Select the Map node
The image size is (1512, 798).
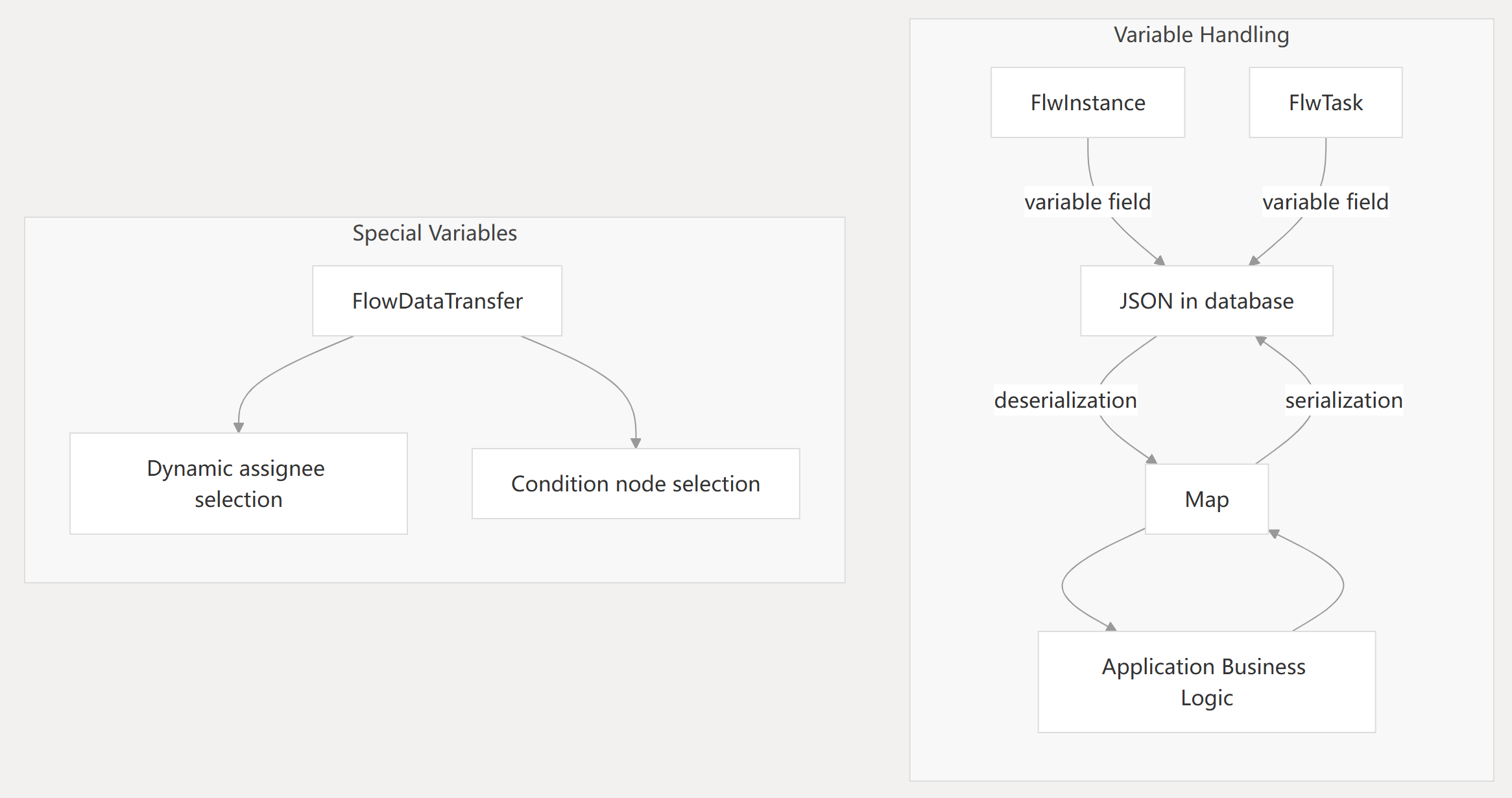coord(1206,499)
